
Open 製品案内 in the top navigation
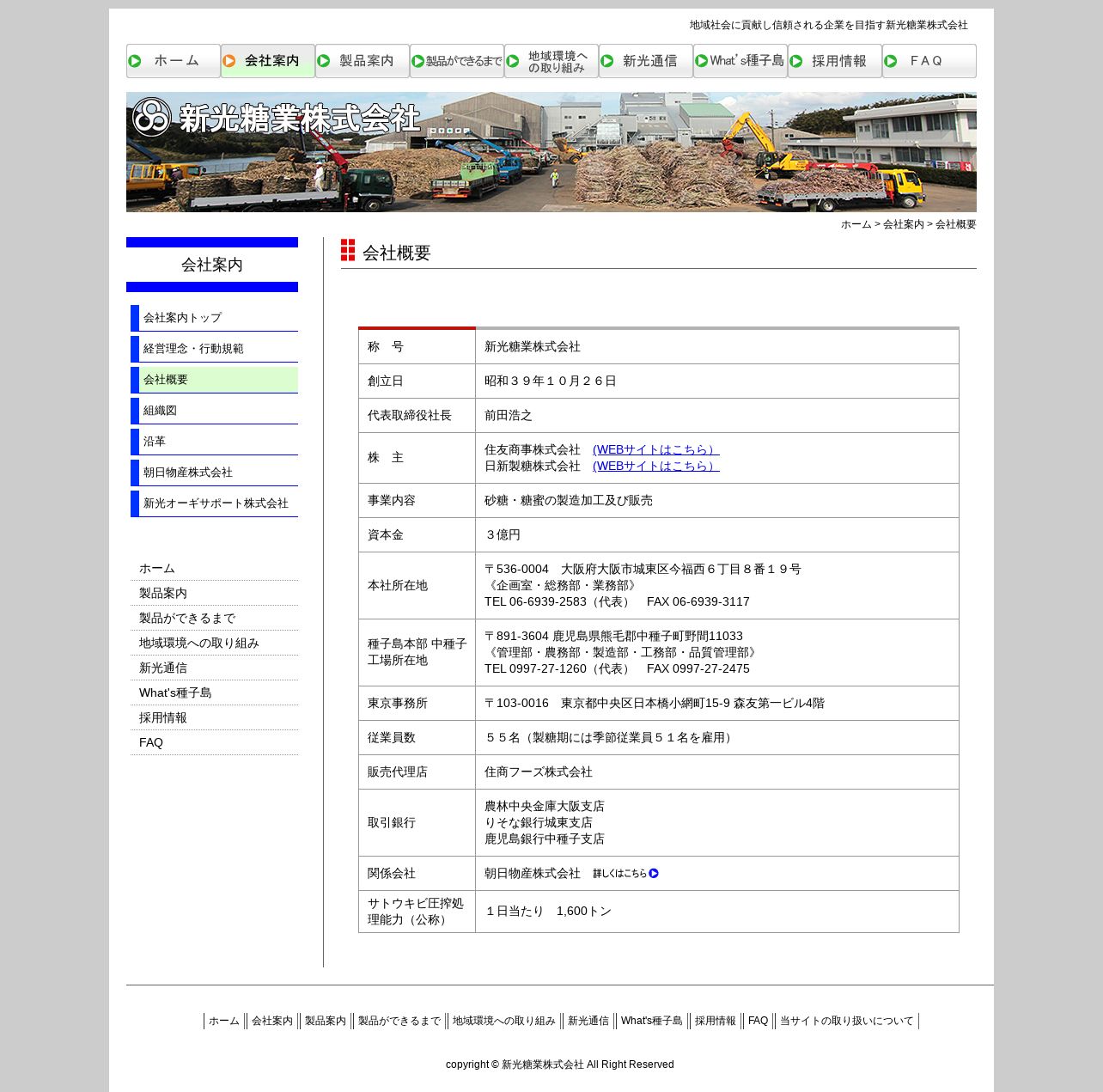pyautogui.click(x=363, y=61)
